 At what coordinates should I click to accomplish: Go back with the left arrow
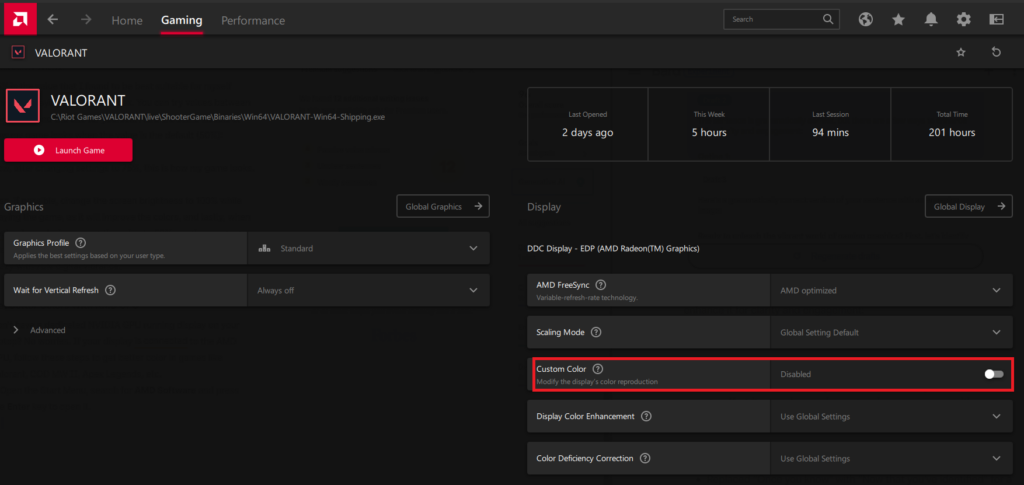click(53, 20)
